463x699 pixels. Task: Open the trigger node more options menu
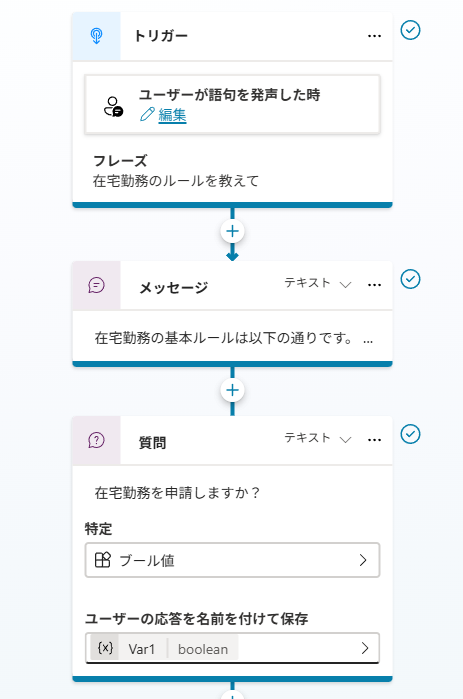coord(374,36)
